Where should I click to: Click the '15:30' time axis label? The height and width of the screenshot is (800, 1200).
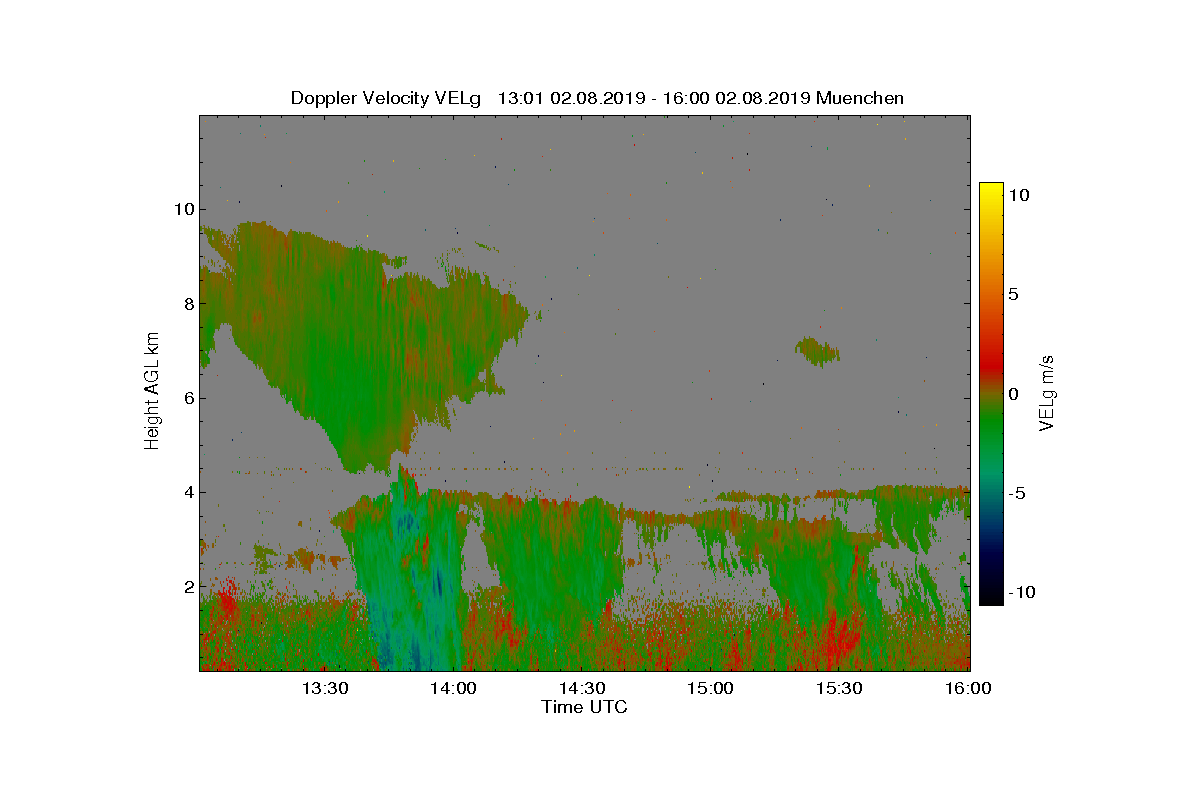pos(840,688)
